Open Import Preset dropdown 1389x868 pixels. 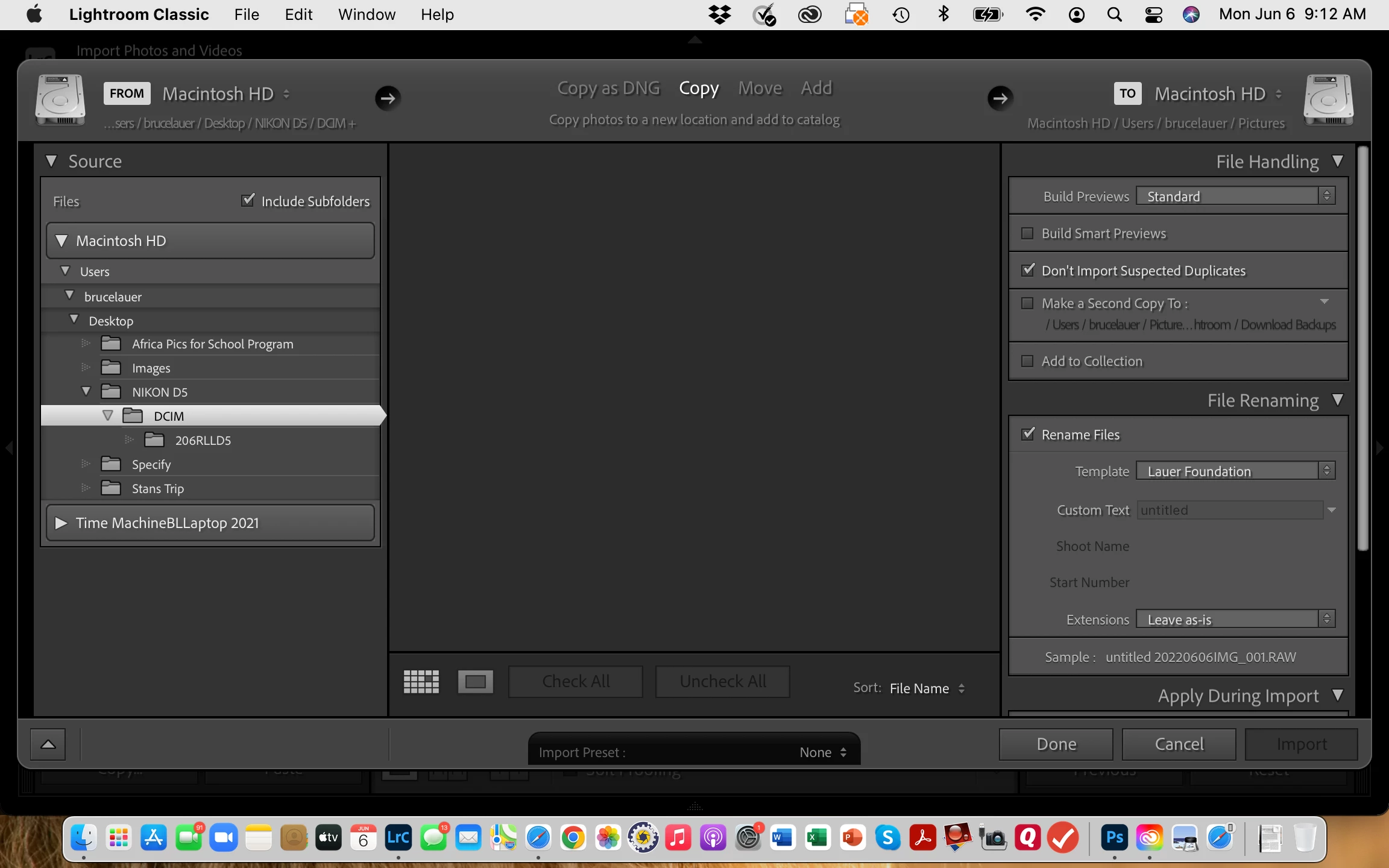(x=823, y=752)
